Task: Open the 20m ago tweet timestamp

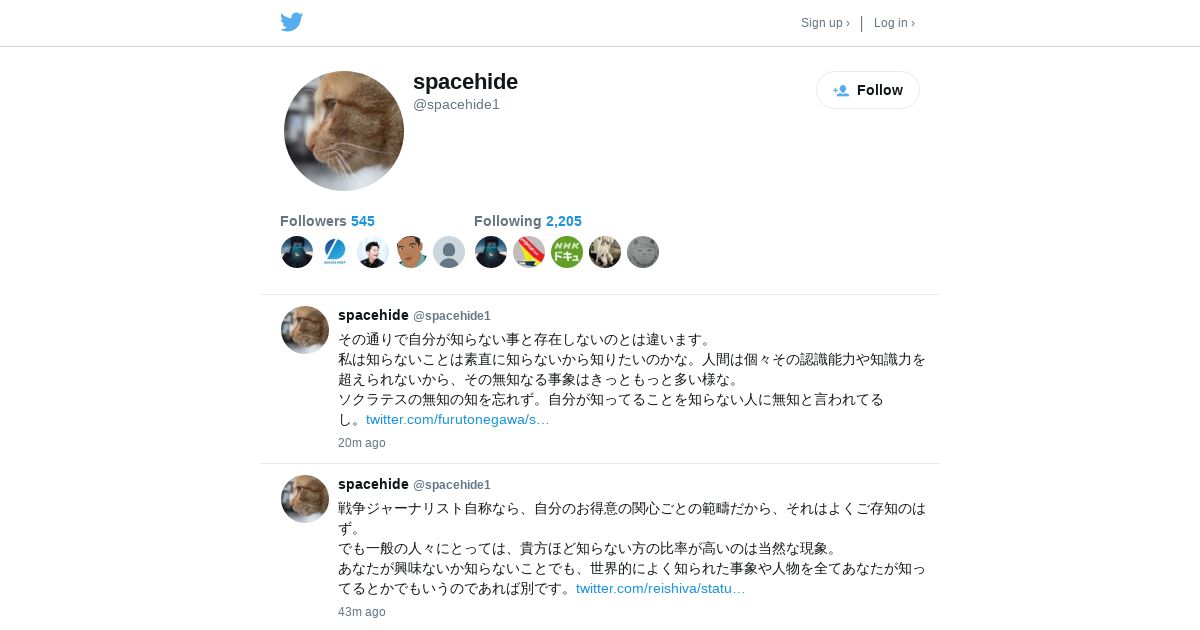Action: [x=362, y=443]
